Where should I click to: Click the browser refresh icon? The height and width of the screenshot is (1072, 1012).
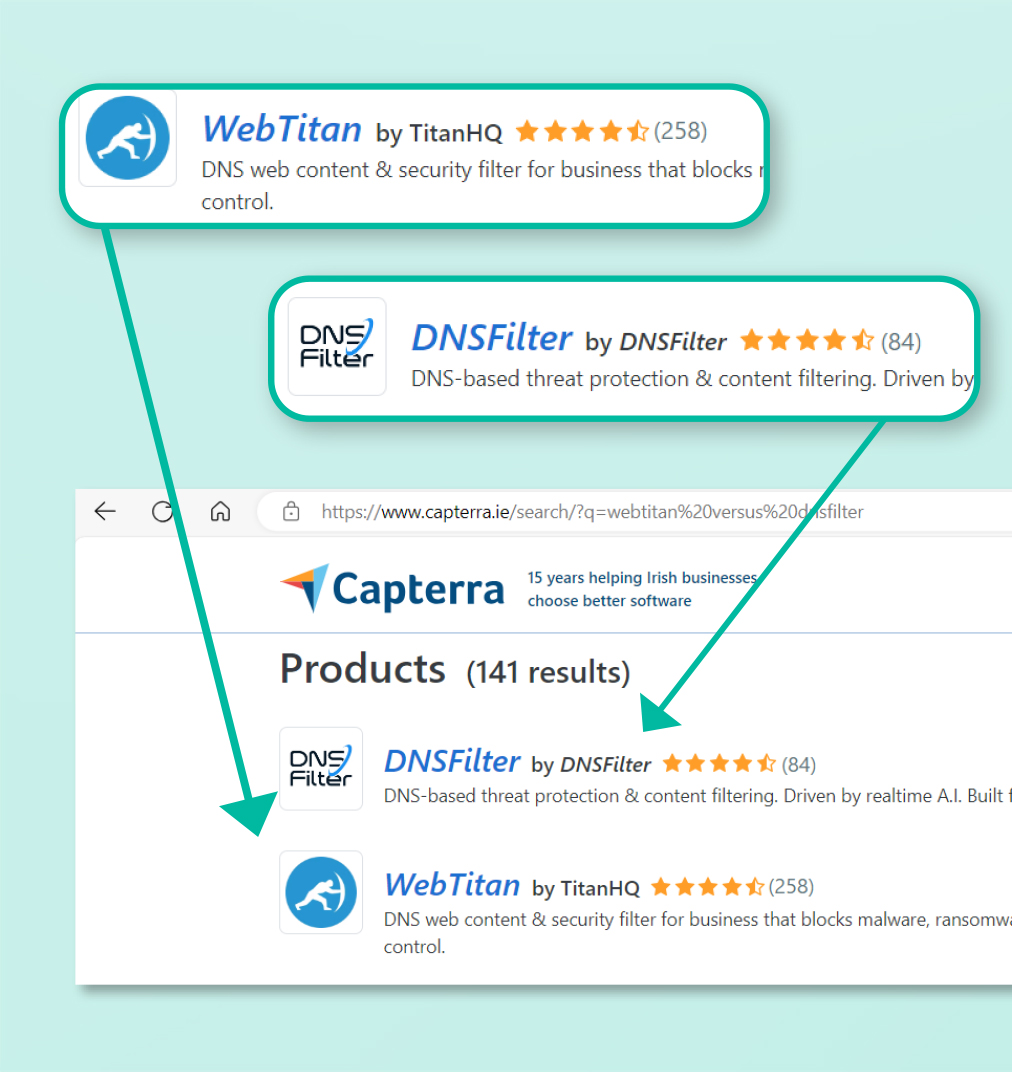coord(163,511)
